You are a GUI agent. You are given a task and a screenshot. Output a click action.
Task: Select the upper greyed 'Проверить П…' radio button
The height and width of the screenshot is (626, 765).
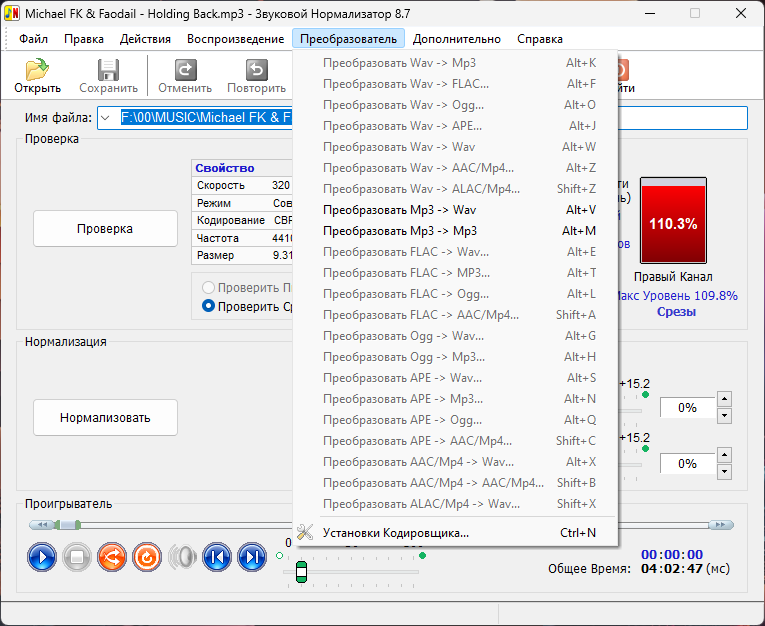click(x=208, y=287)
